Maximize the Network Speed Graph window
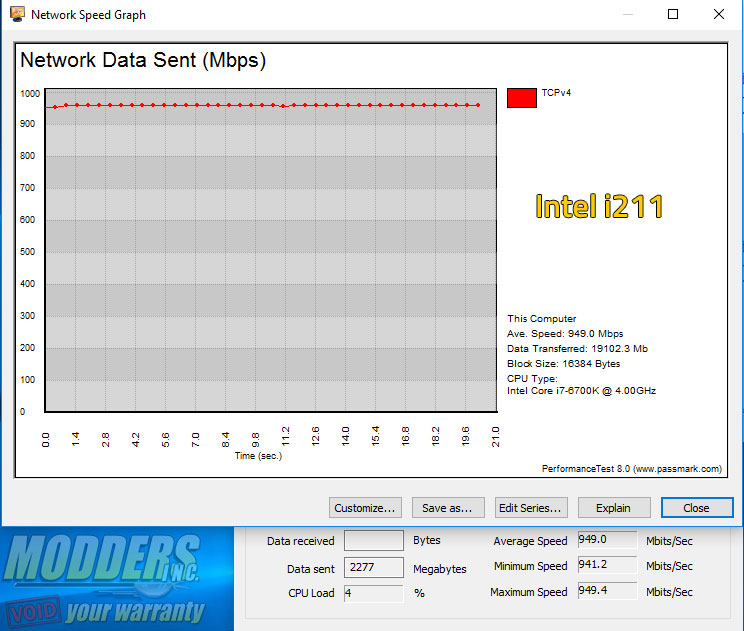Image resolution: width=744 pixels, height=631 pixels. [x=672, y=14]
